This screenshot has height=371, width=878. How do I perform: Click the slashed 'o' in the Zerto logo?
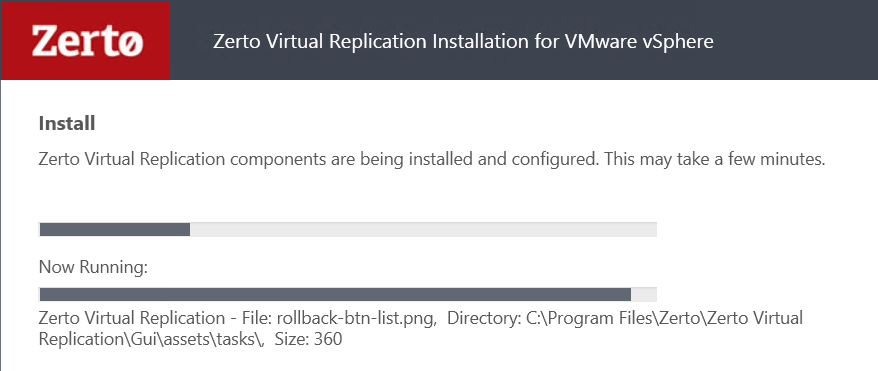(129, 43)
